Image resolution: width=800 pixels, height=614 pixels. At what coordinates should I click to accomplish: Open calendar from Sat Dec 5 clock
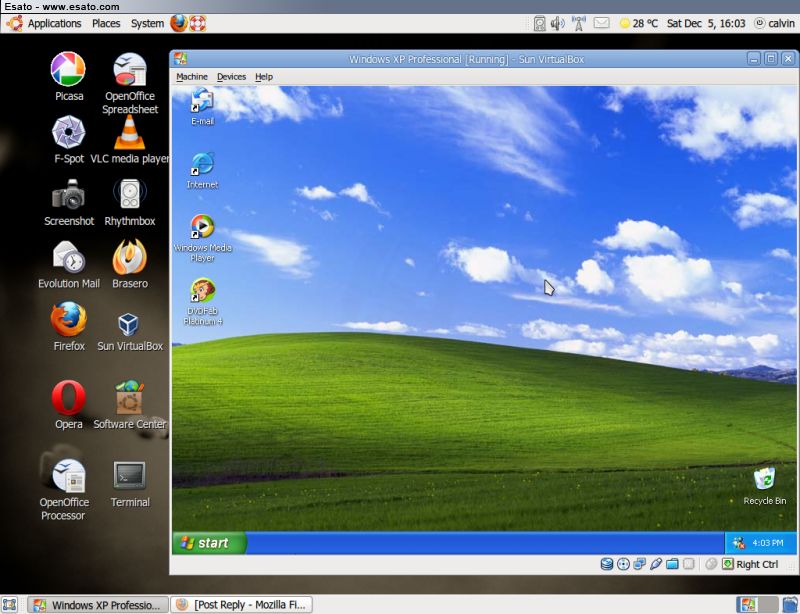(706, 23)
